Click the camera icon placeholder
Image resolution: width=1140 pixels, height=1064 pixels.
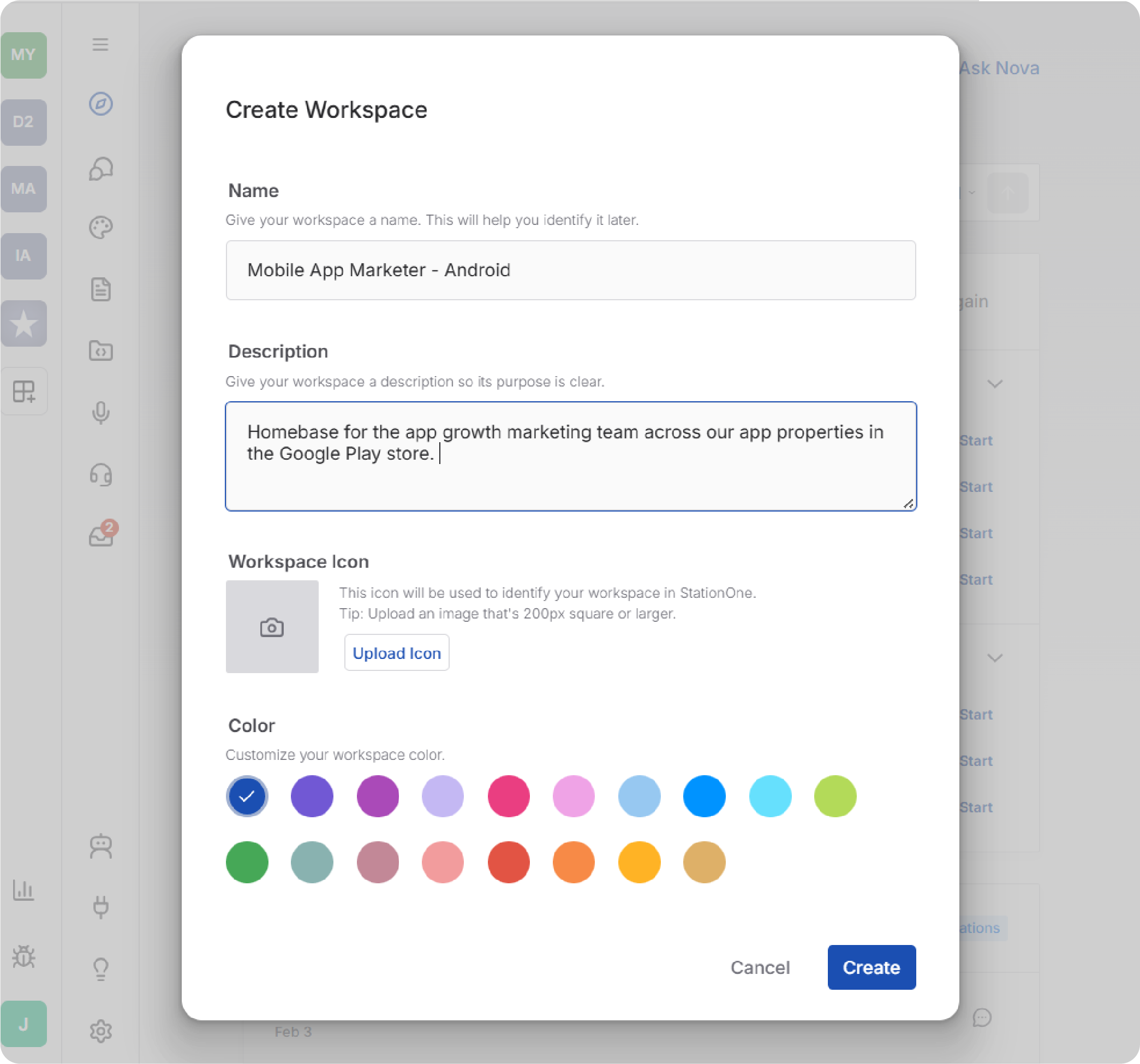[272, 626]
